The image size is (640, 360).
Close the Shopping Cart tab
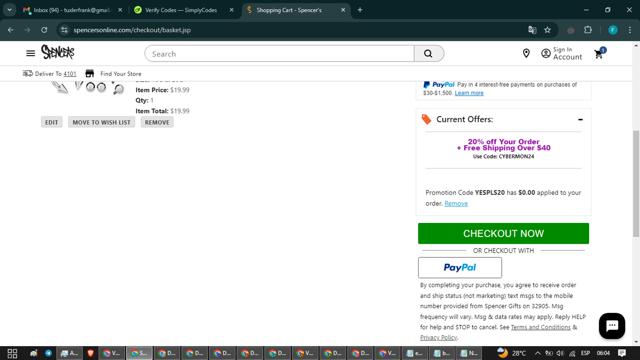343,10
